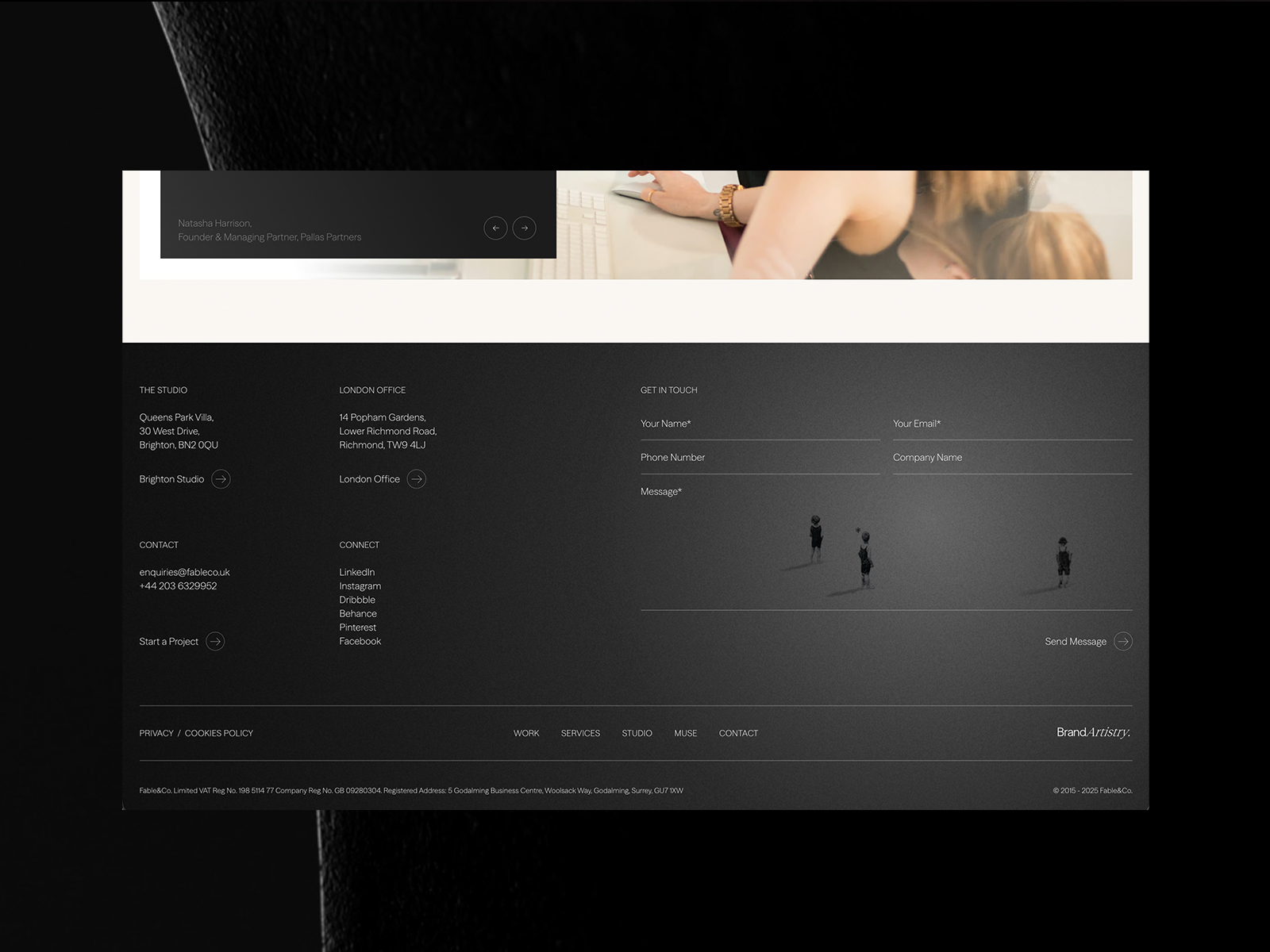The height and width of the screenshot is (952, 1270).
Task: Open the Studio footer navigation link
Action: (637, 734)
